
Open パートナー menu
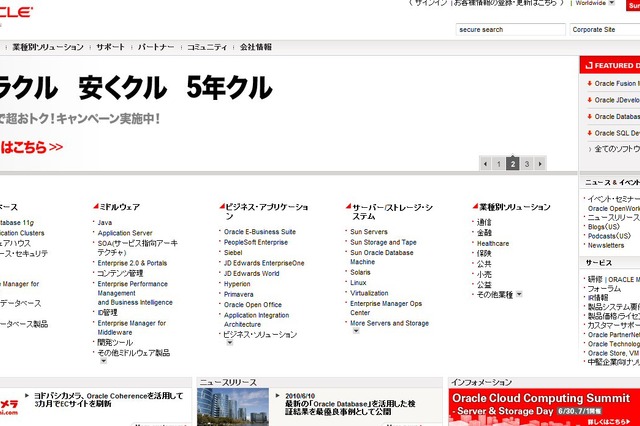(x=156, y=47)
